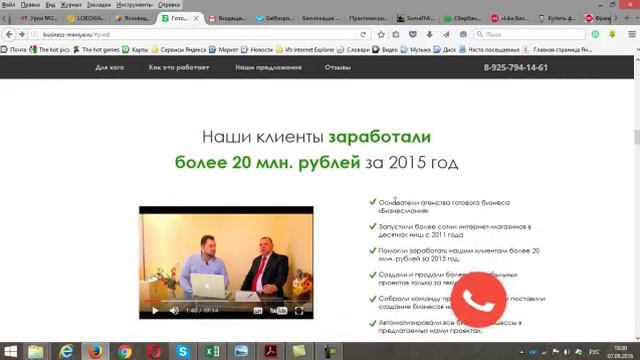This screenshot has width=640, height=360.
Task: Click the red phone callback button
Action: 478,300
